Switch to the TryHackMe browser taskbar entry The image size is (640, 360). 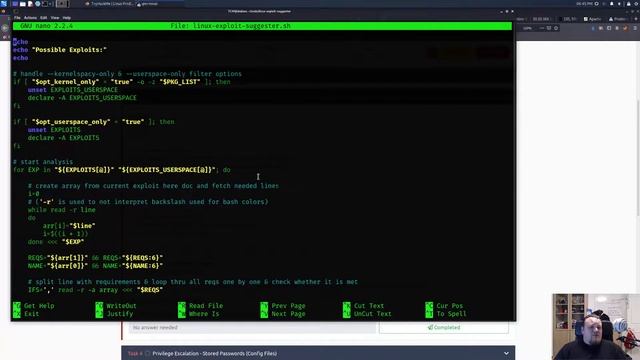[109, 4]
